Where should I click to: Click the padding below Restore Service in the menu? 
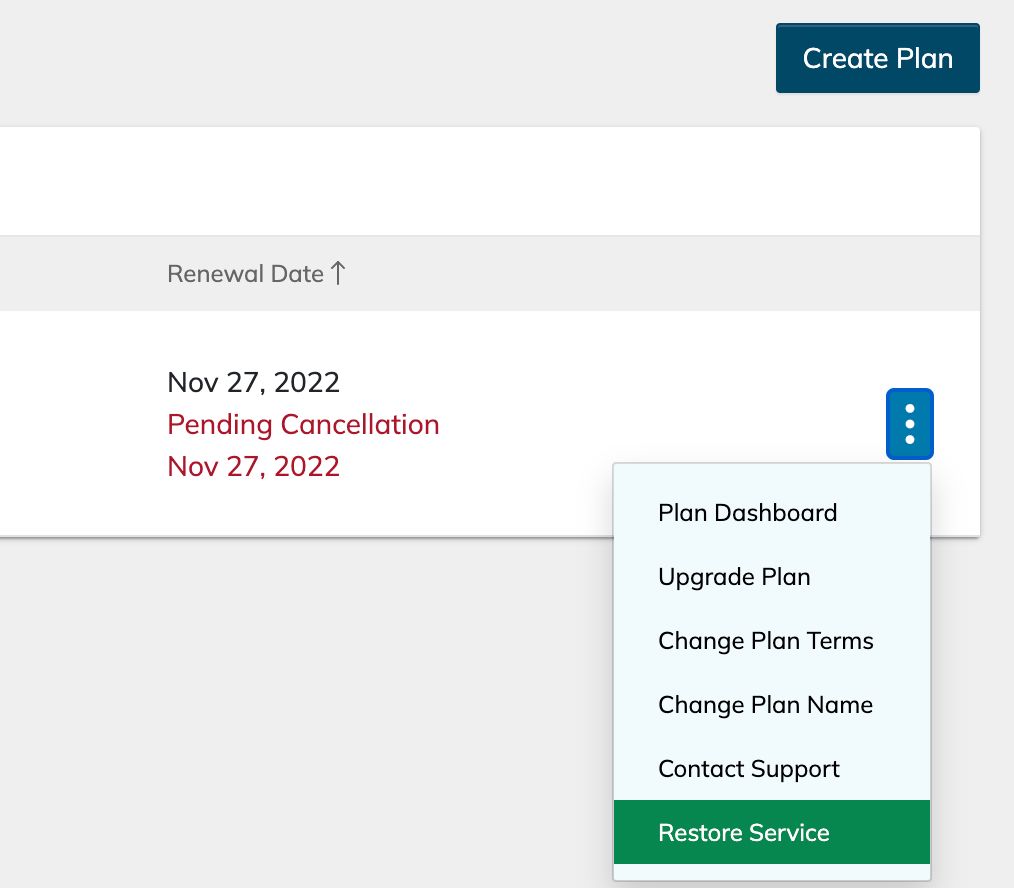point(771,872)
